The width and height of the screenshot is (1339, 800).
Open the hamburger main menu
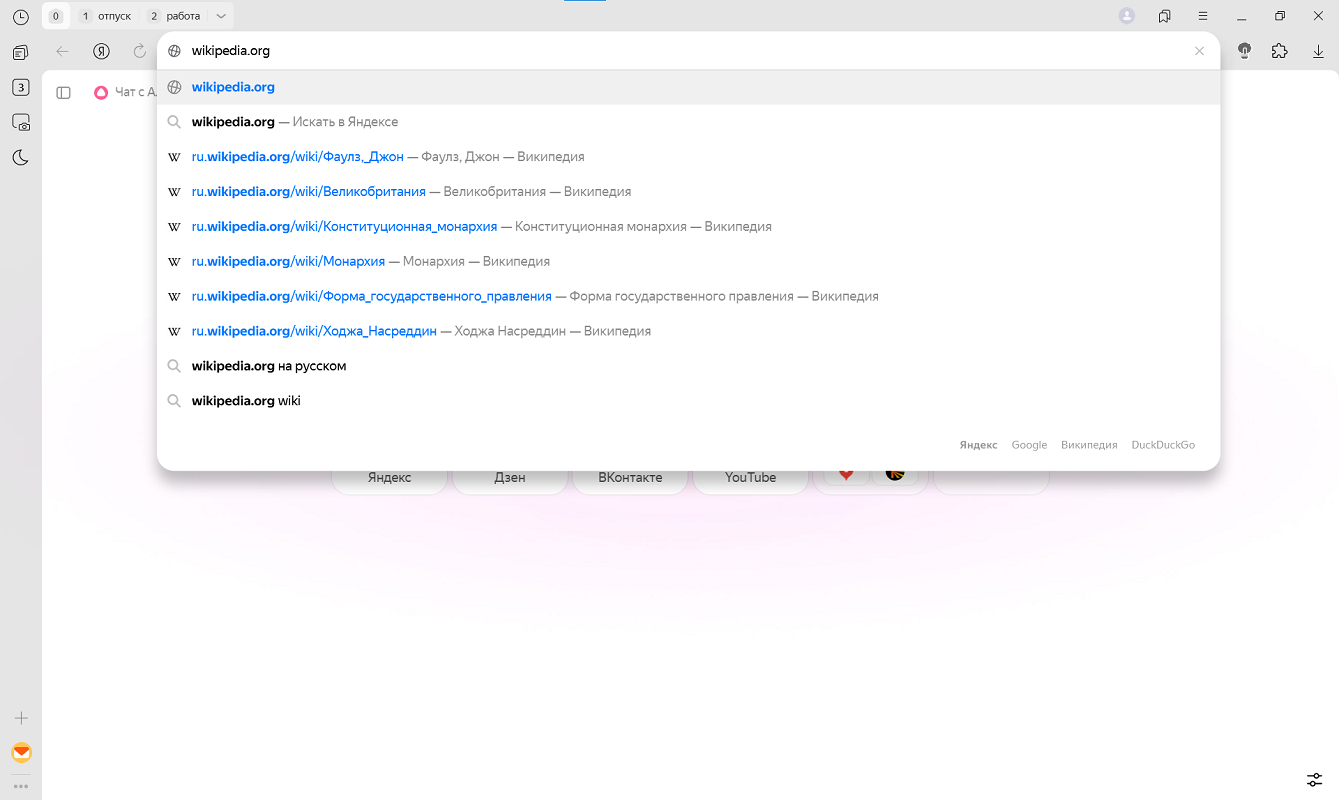pos(1203,16)
